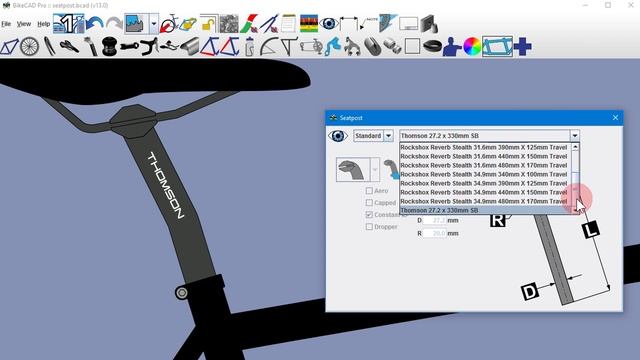Enable the Aero checkbox
The width and height of the screenshot is (640, 360).
click(x=369, y=191)
